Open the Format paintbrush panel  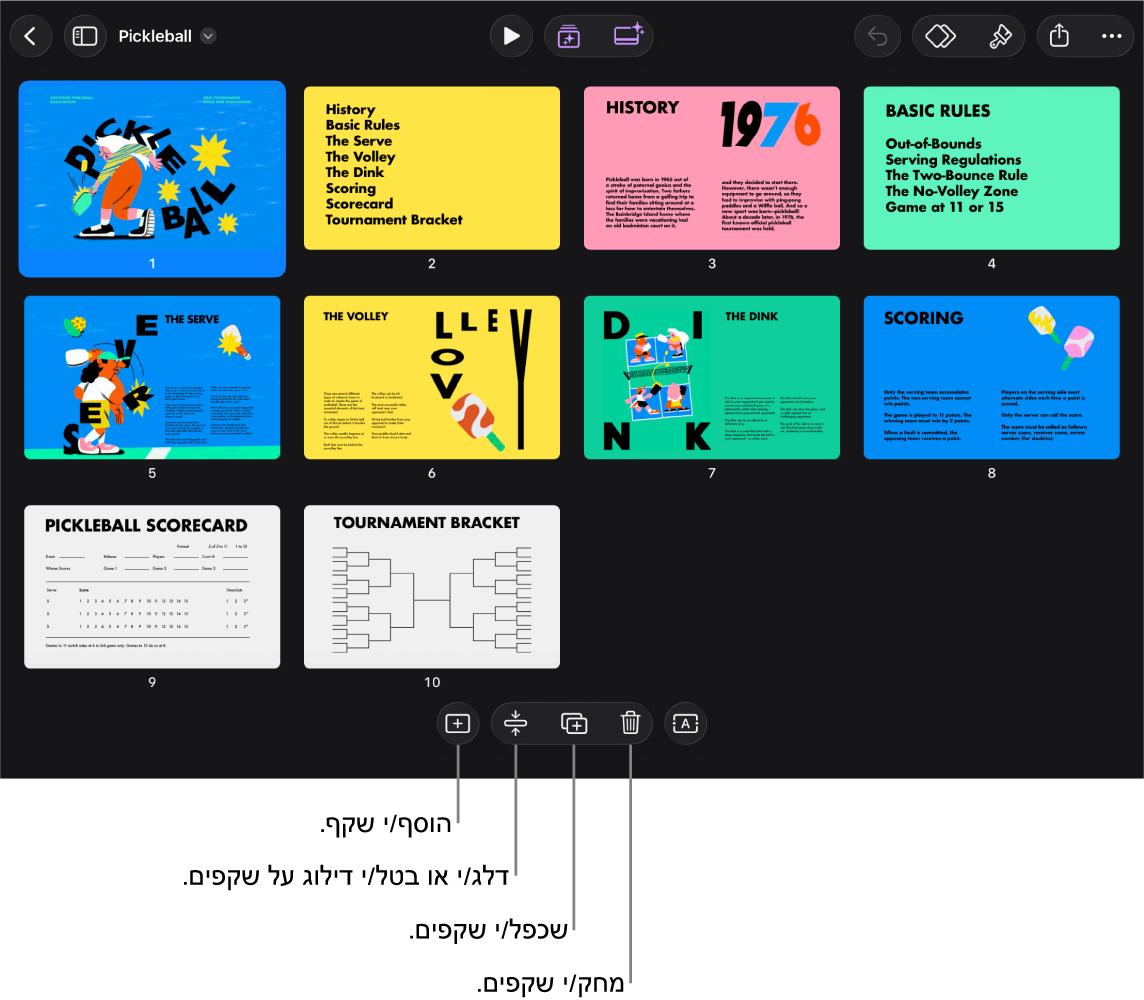1000,36
